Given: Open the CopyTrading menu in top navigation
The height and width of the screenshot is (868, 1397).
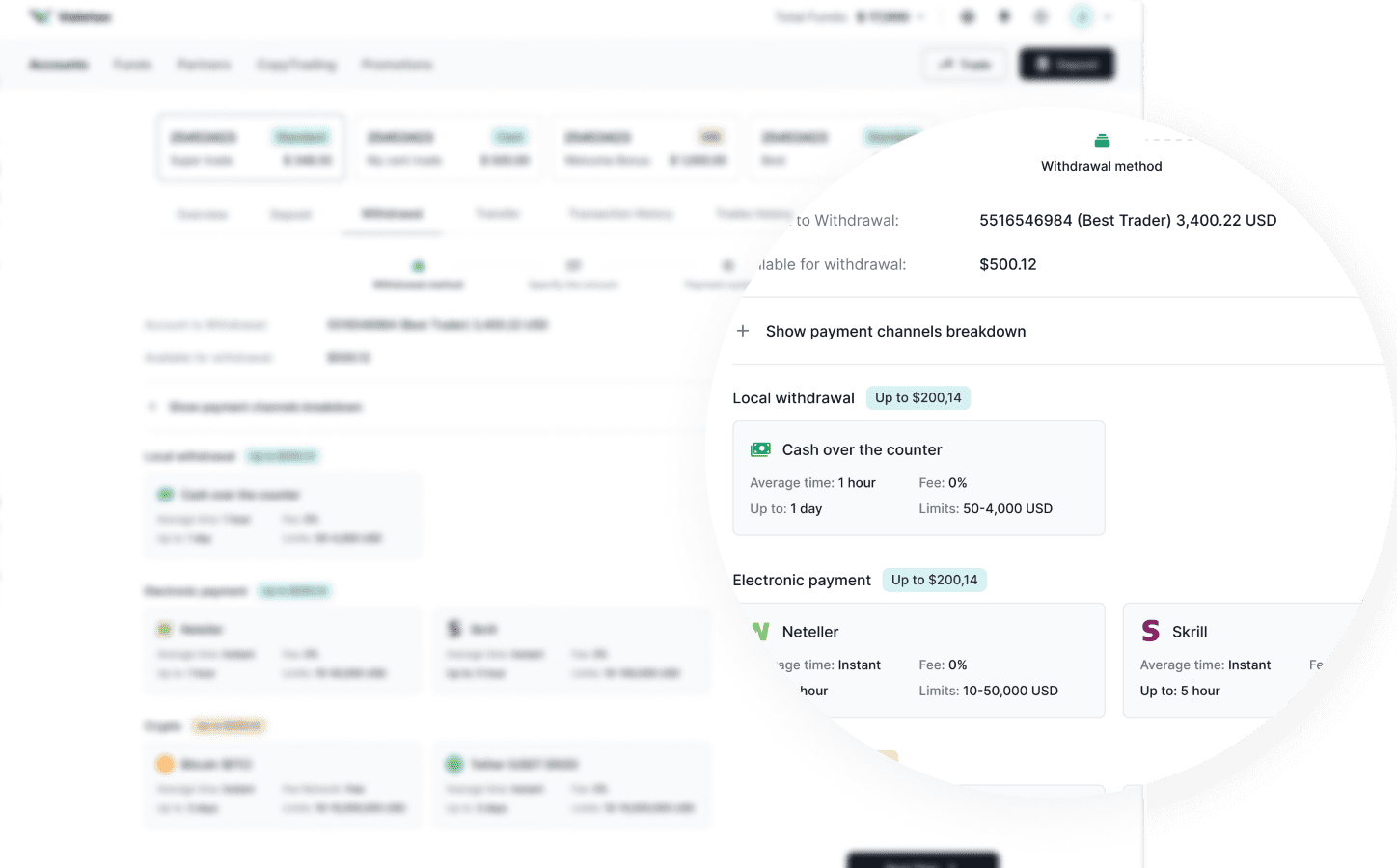Looking at the screenshot, I should point(296,65).
